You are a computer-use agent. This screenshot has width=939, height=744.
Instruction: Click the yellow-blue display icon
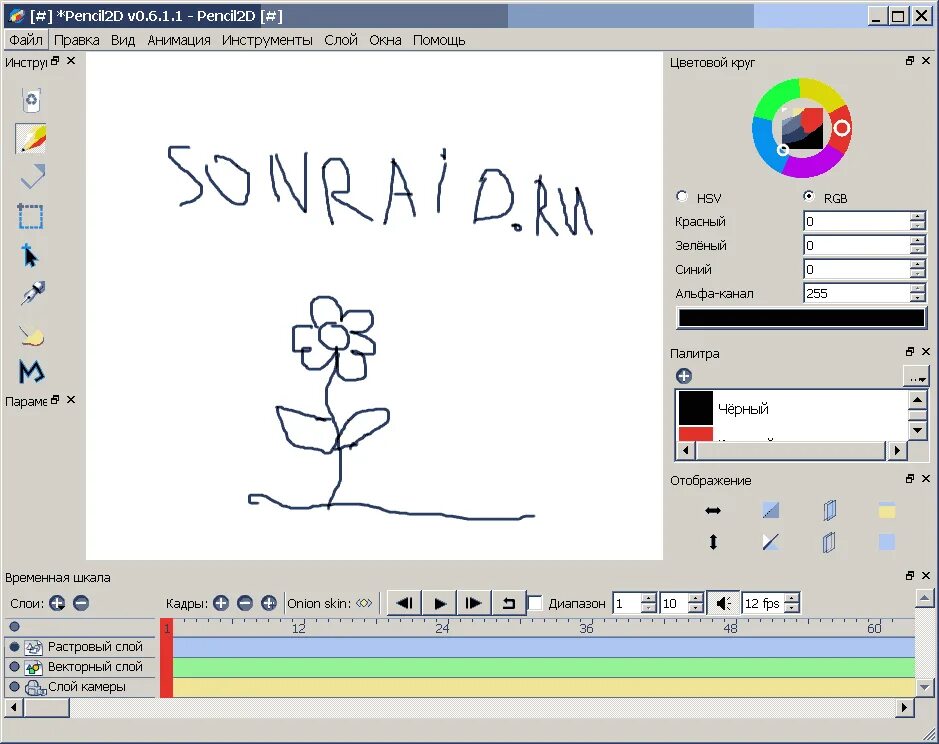point(887,510)
